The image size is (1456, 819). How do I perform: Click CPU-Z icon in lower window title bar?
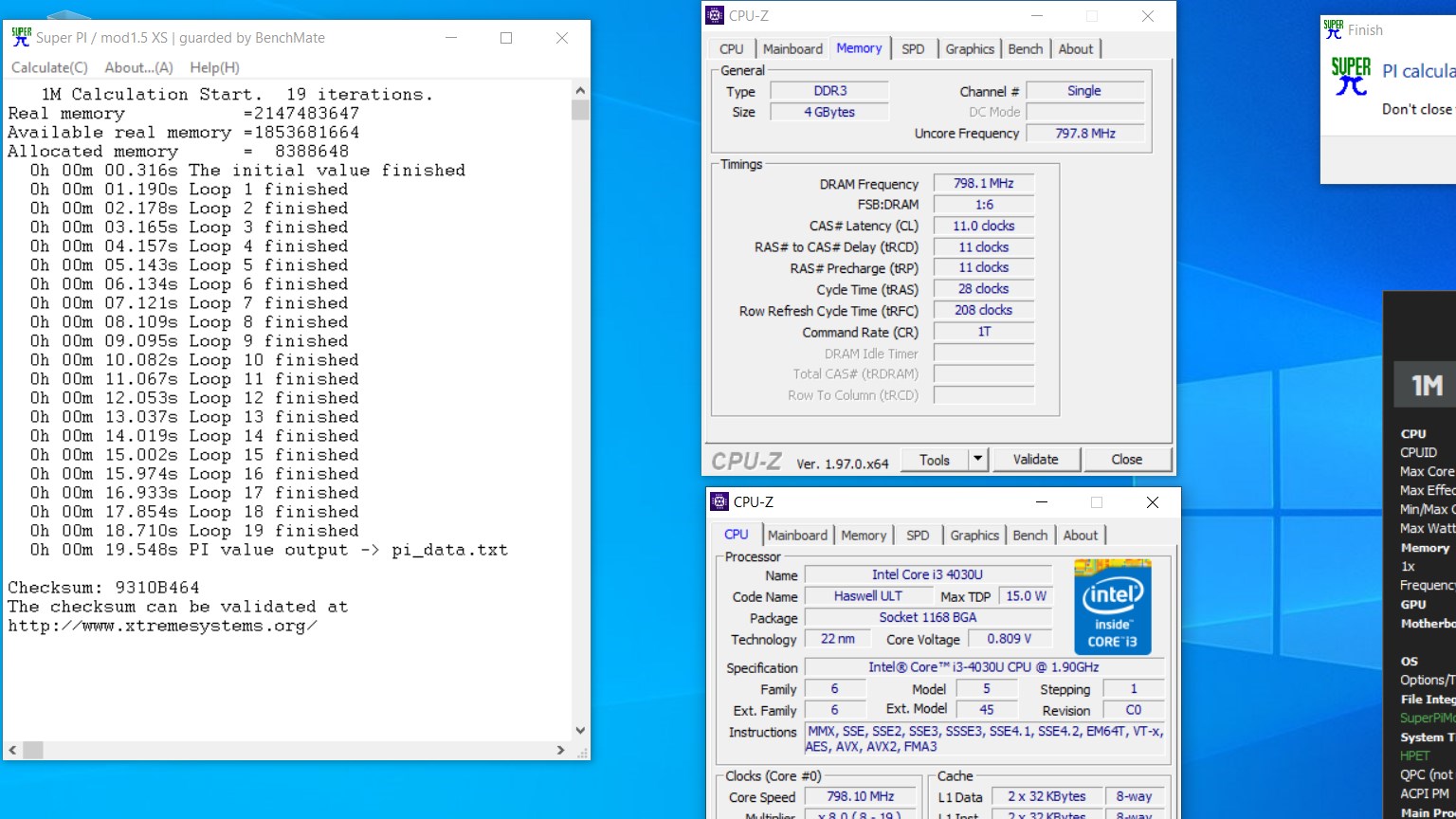[x=720, y=502]
